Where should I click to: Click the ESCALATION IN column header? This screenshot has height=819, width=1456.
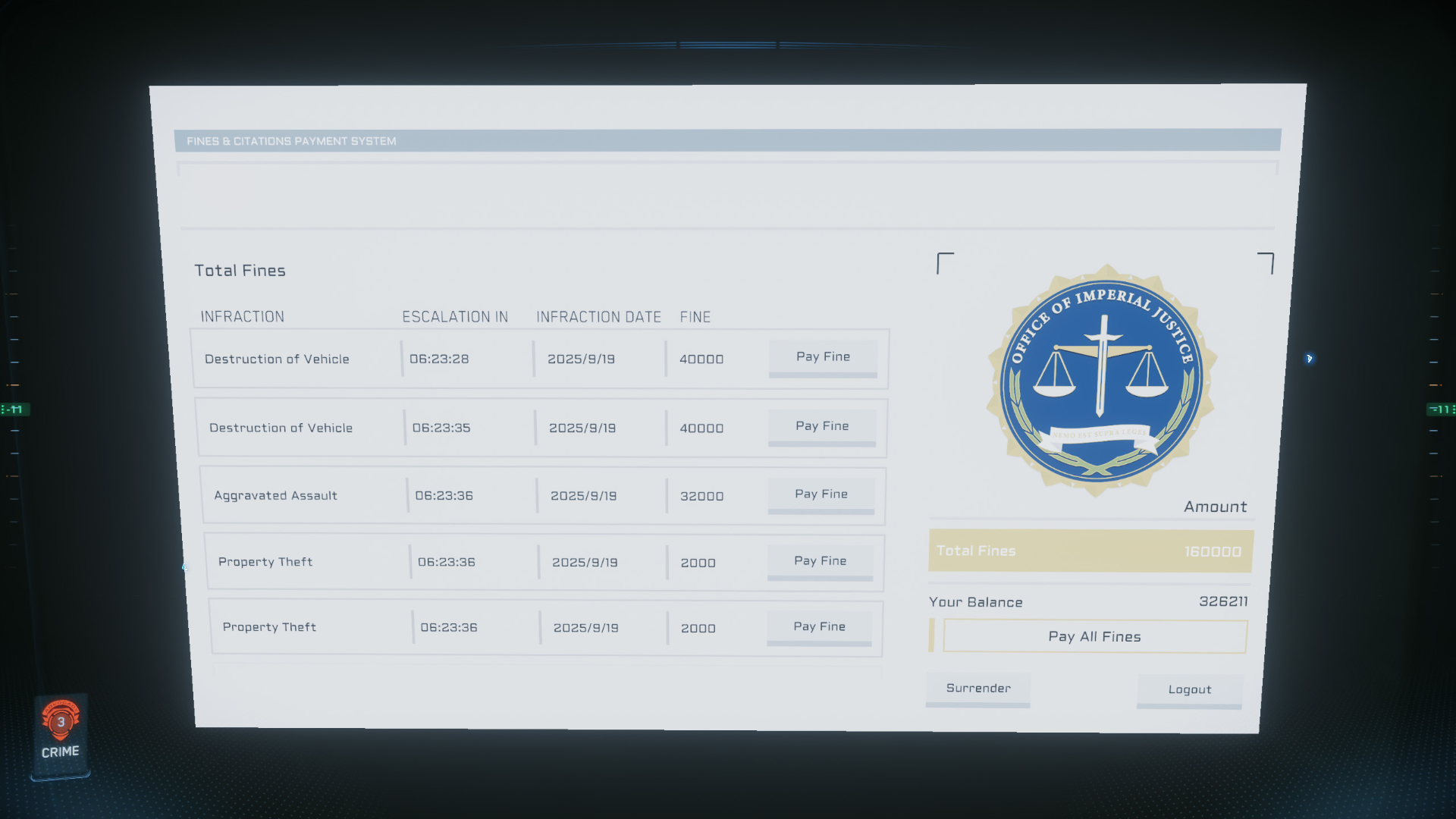click(x=455, y=317)
